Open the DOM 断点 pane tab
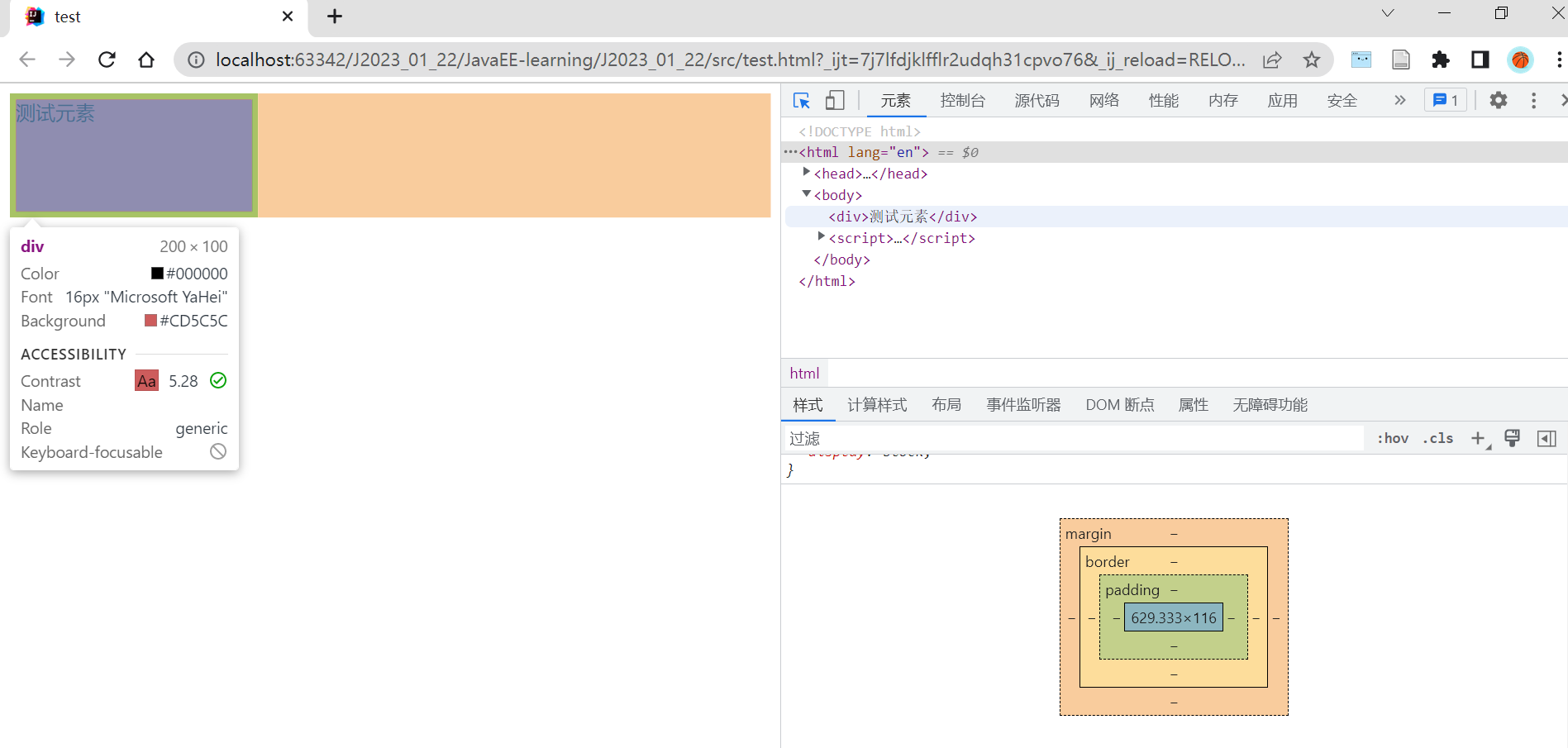This screenshot has height=748, width=1568. tap(1120, 405)
